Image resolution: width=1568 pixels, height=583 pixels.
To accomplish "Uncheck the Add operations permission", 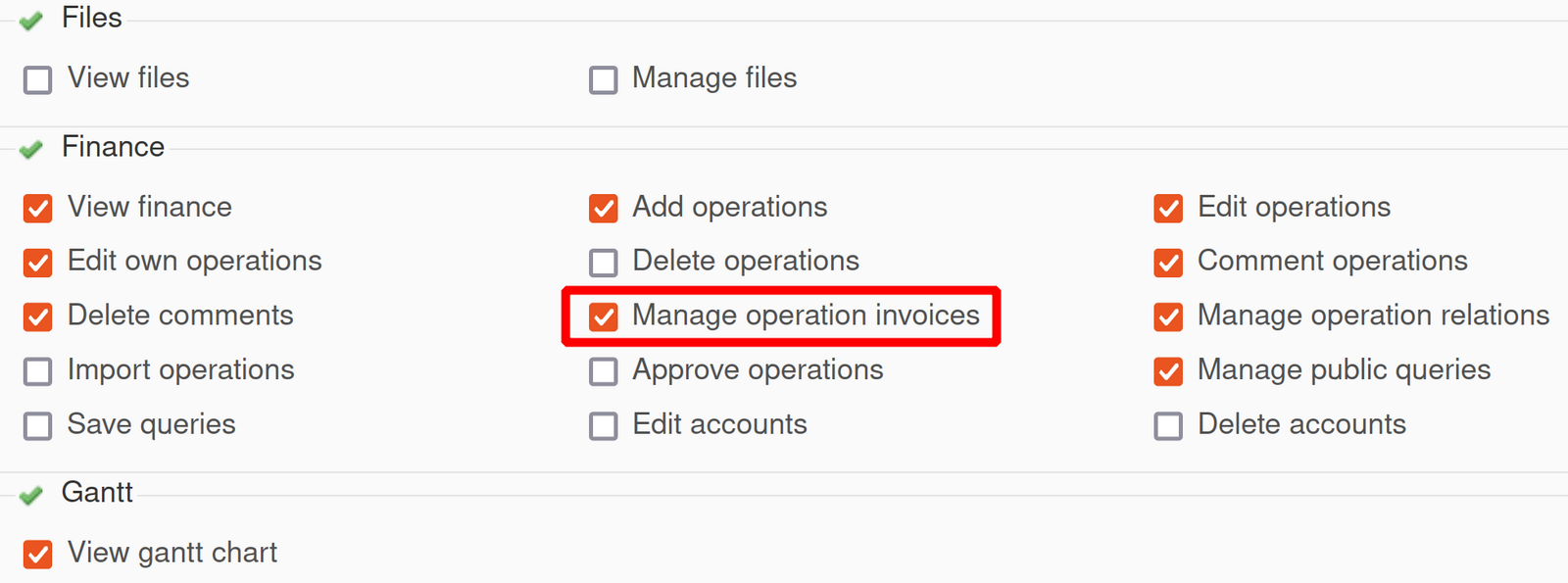I will click(602, 208).
